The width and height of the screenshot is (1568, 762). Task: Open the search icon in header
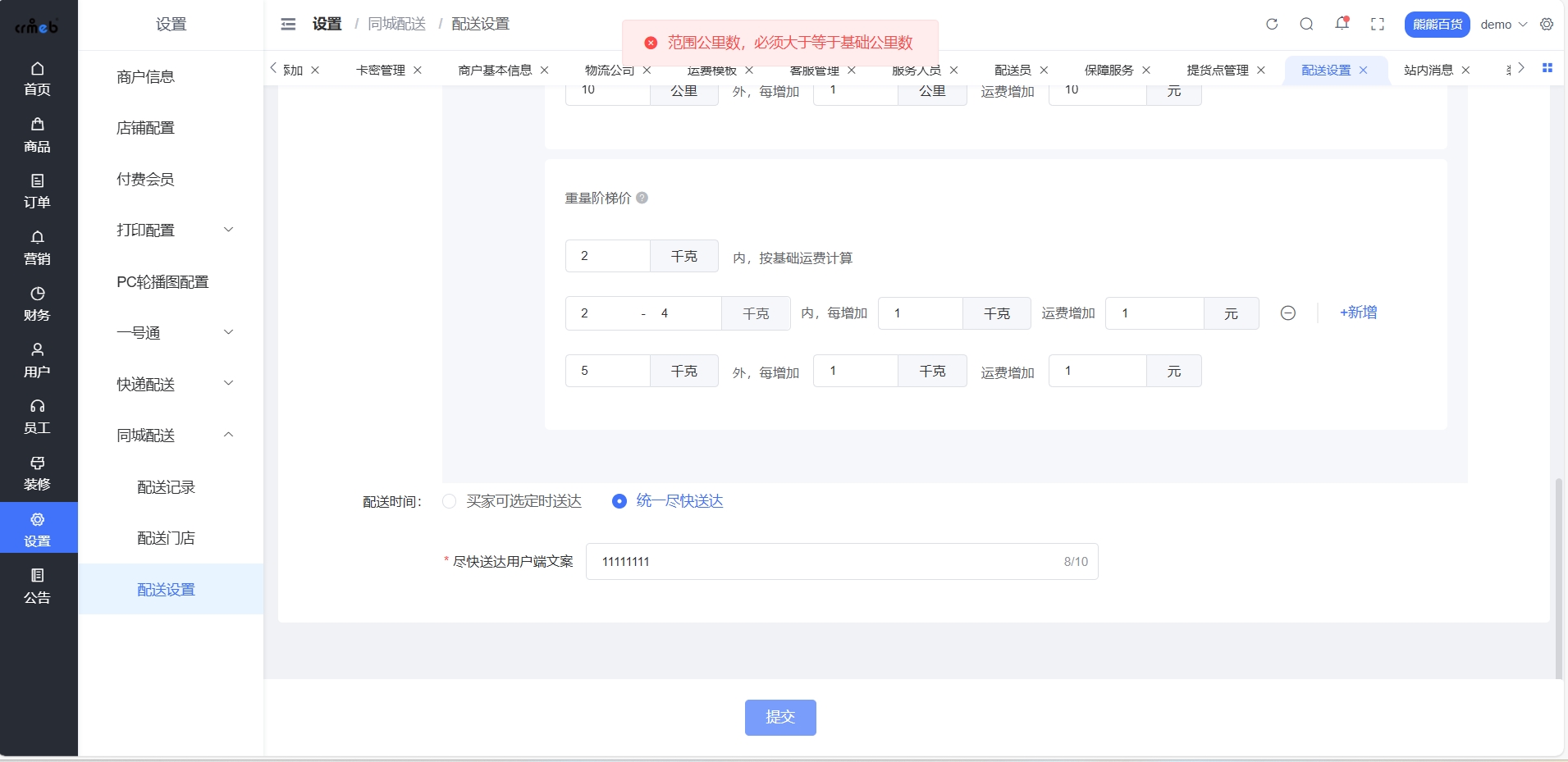[x=1306, y=25]
